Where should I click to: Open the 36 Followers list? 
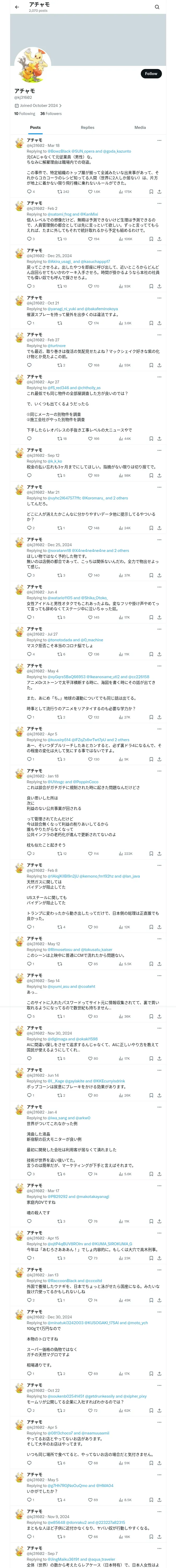click(51, 114)
